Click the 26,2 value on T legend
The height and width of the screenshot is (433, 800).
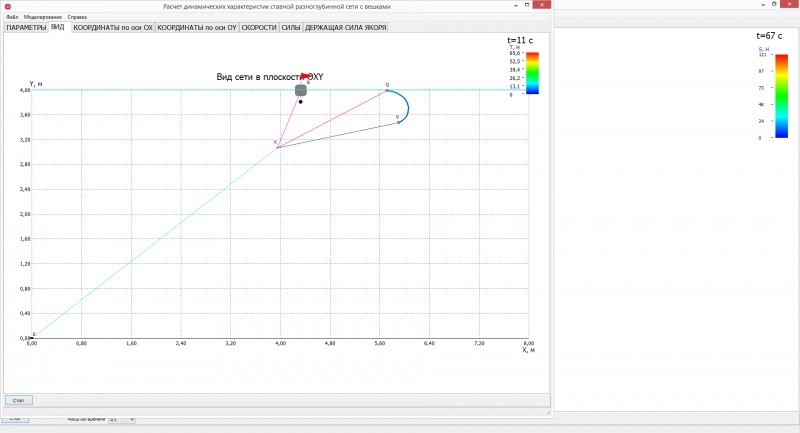(x=514, y=78)
